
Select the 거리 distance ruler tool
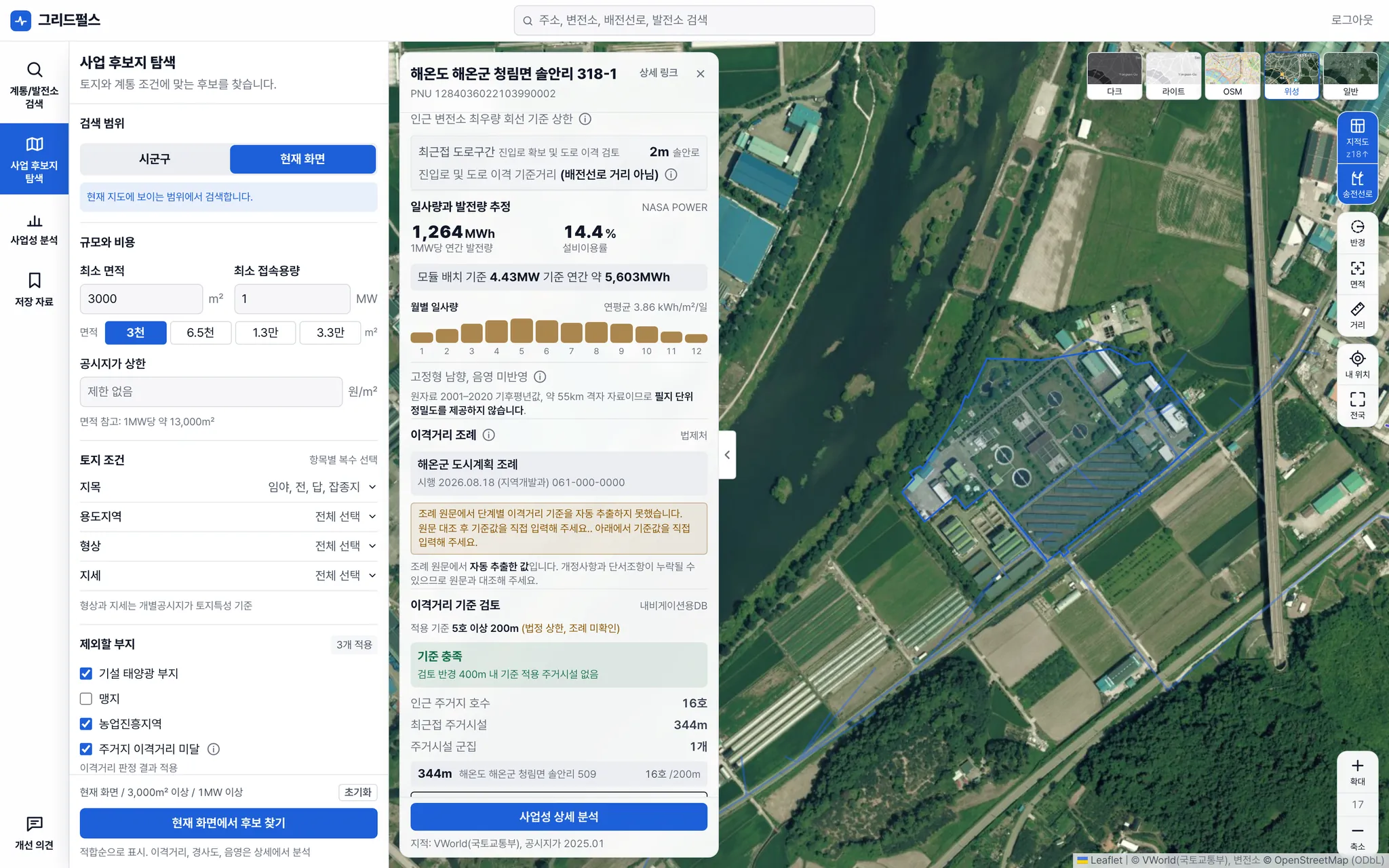pyautogui.click(x=1357, y=315)
